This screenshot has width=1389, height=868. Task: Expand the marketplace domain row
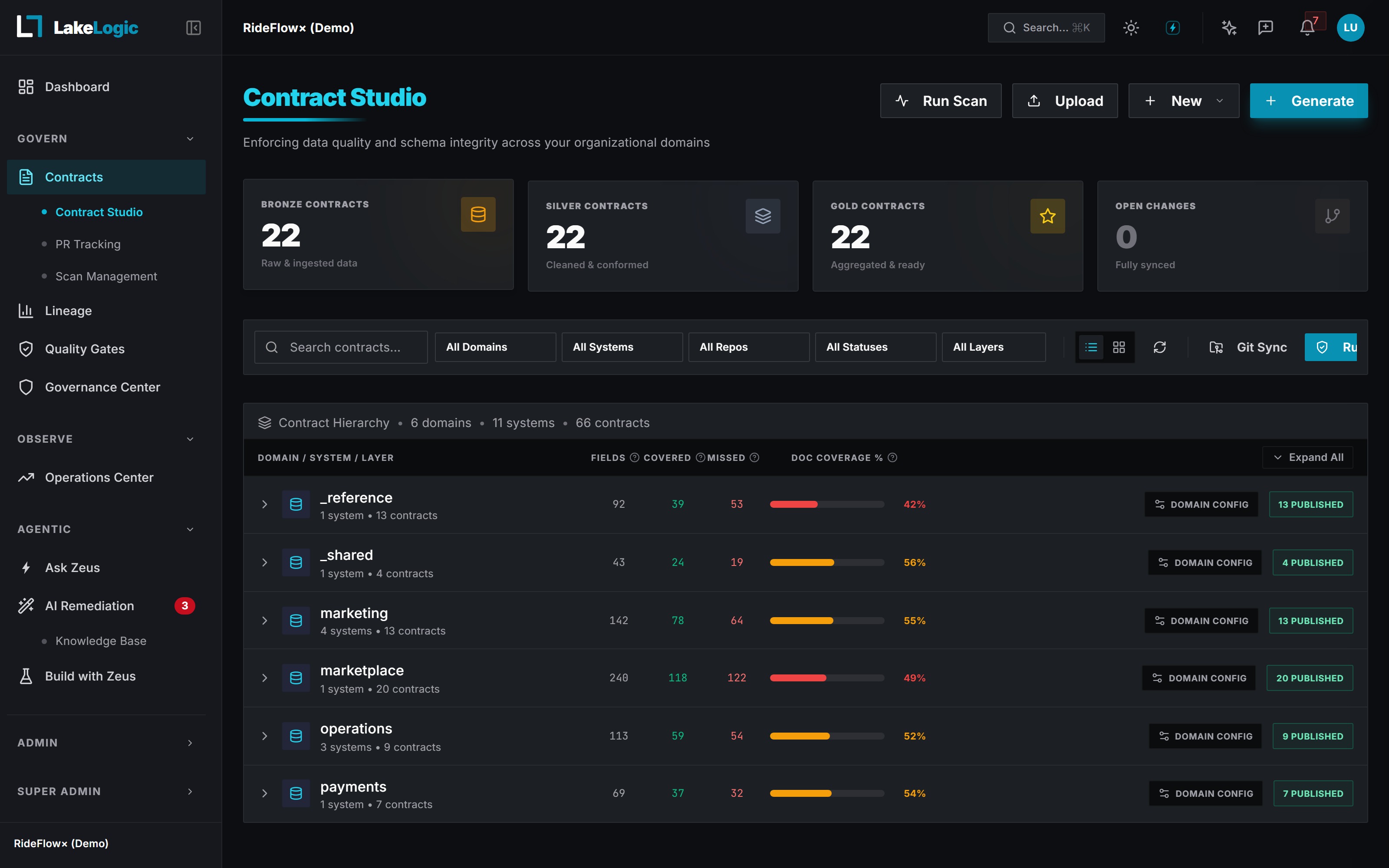[x=265, y=678]
